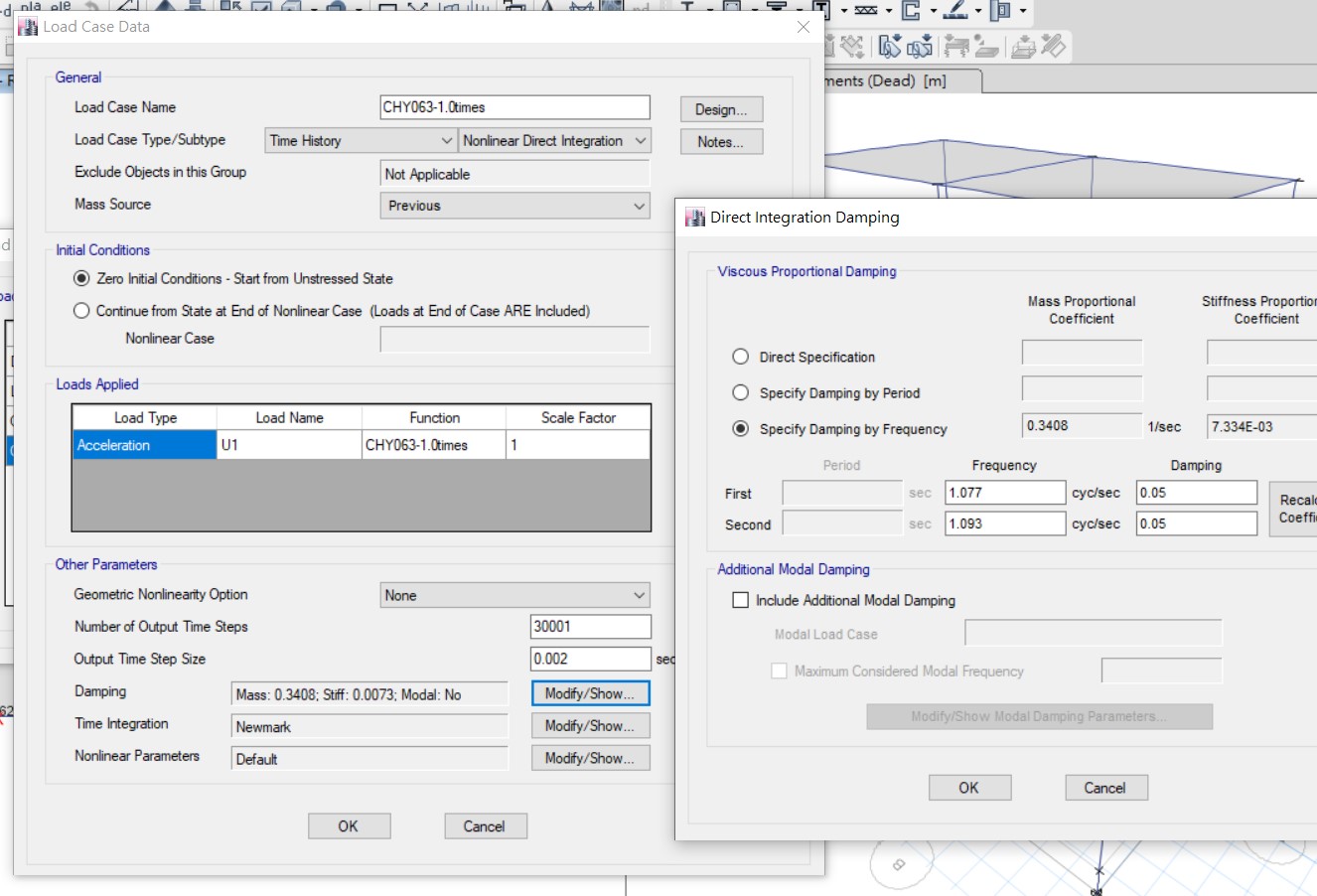The height and width of the screenshot is (896, 1317).
Task: Click the Damping summary text field
Action: (369, 694)
